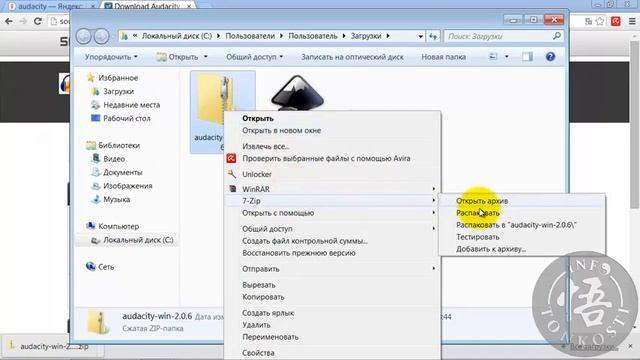Switch to Download Audacity Chrome tab
The height and width of the screenshot is (360, 640).
click(148, 6)
